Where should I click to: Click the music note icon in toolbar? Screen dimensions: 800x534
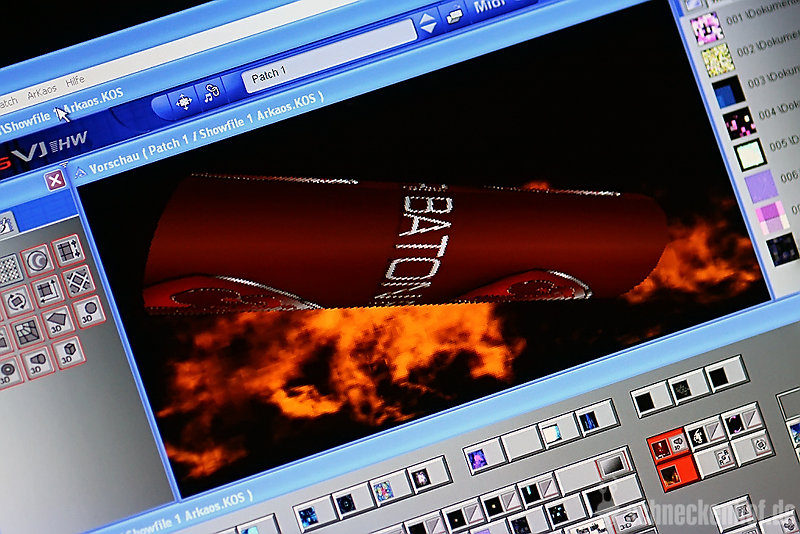pyautogui.click(x=211, y=94)
